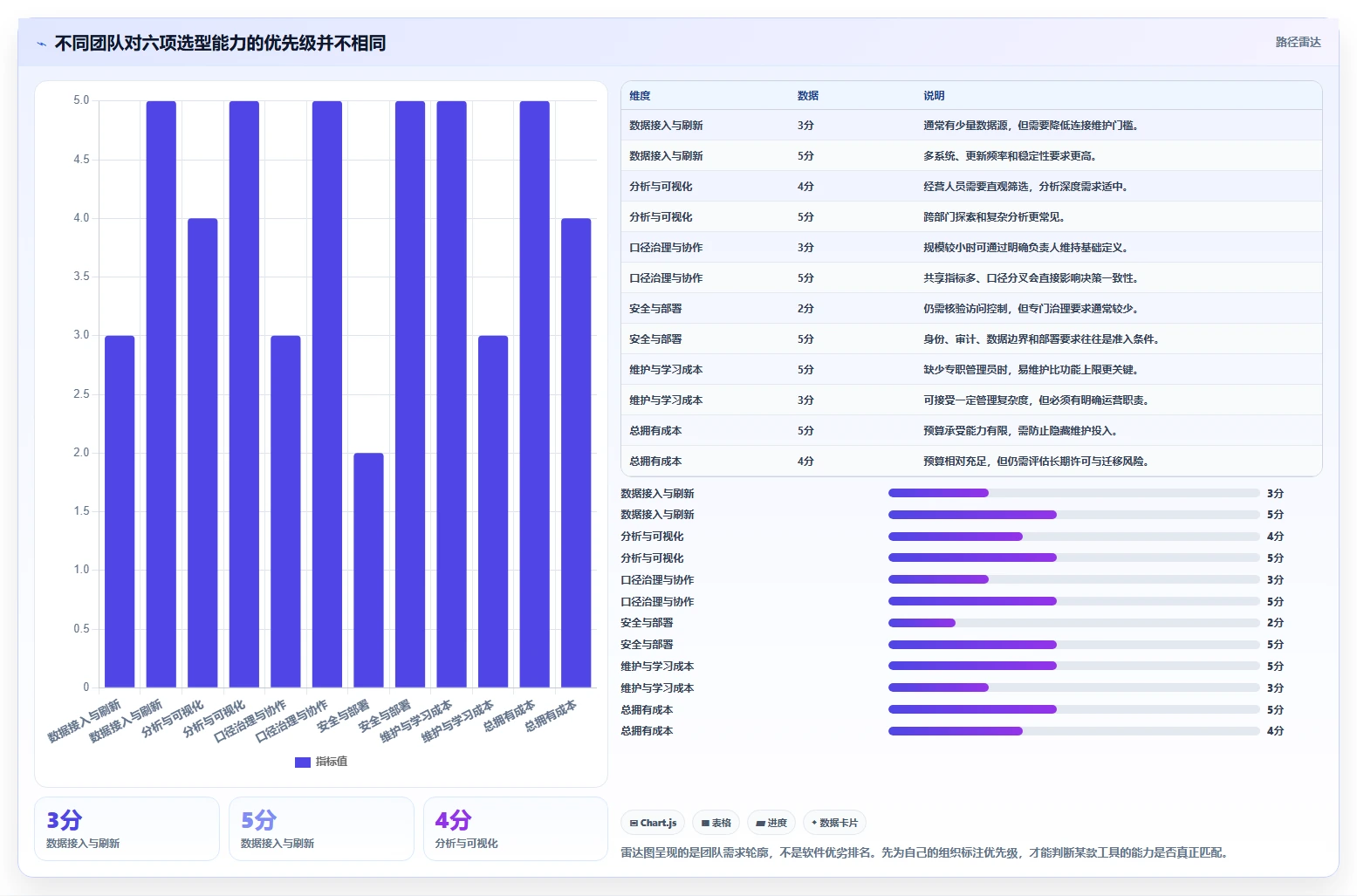The height and width of the screenshot is (896, 1357).
Task: Click the small icon beside the panel title
Action: click(x=41, y=44)
